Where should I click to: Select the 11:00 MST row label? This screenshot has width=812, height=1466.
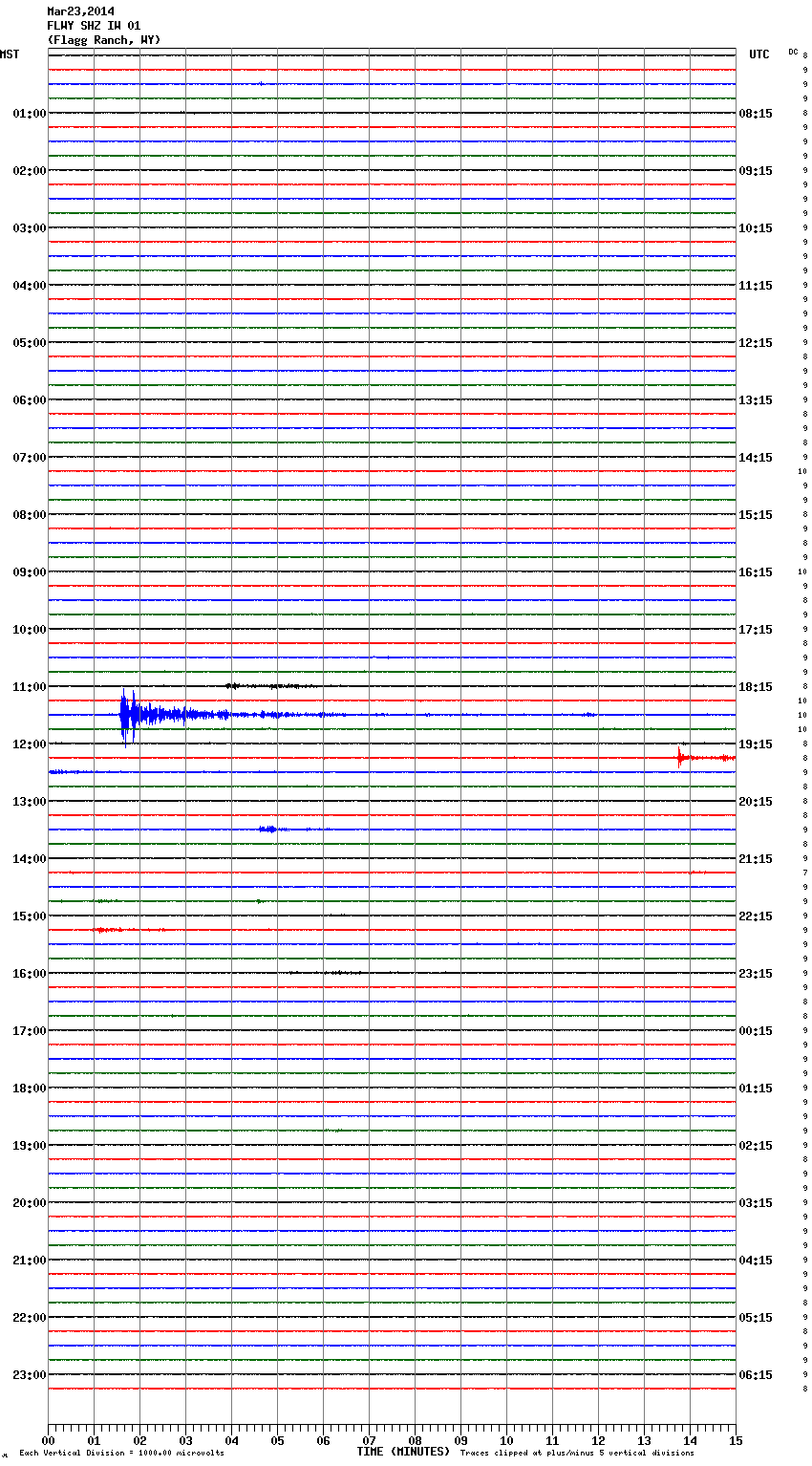[30, 686]
